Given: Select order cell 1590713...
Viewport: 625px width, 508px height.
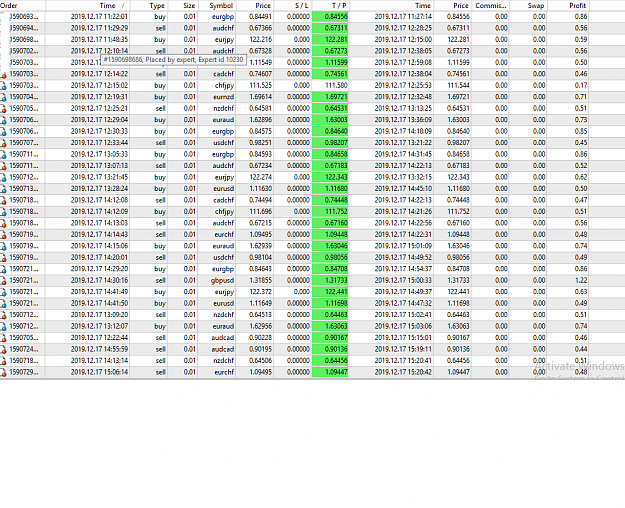Looking at the screenshot, I should coord(24,189).
